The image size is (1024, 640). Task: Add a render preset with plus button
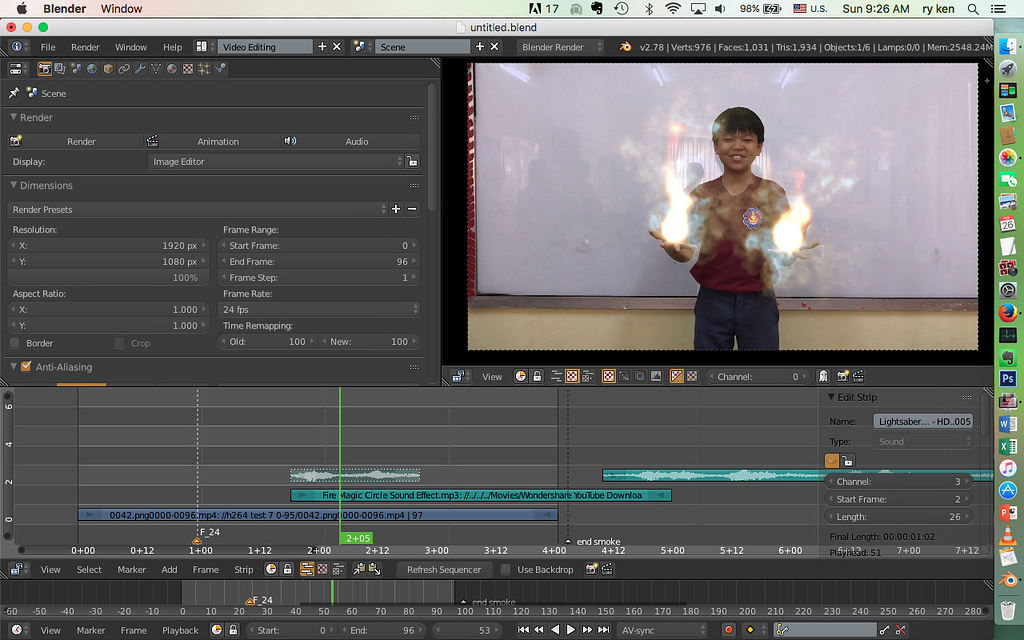396,209
